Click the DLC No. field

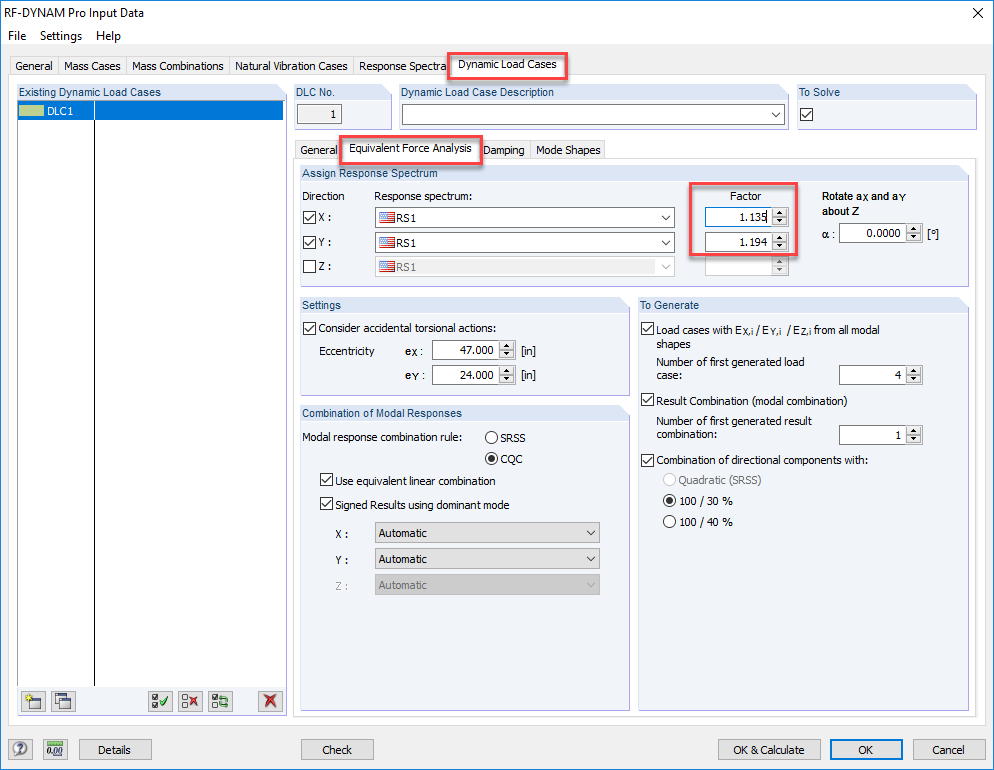pyautogui.click(x=320, y=115)
